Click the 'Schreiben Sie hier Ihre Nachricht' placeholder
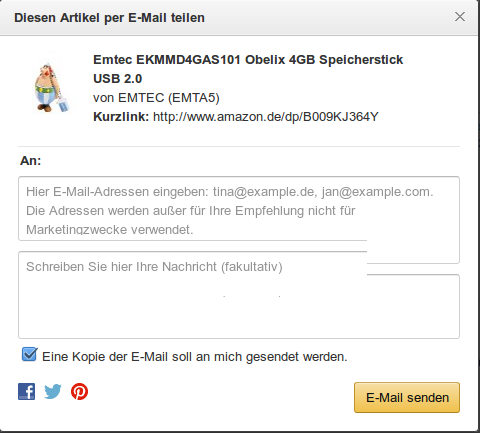 154,267
